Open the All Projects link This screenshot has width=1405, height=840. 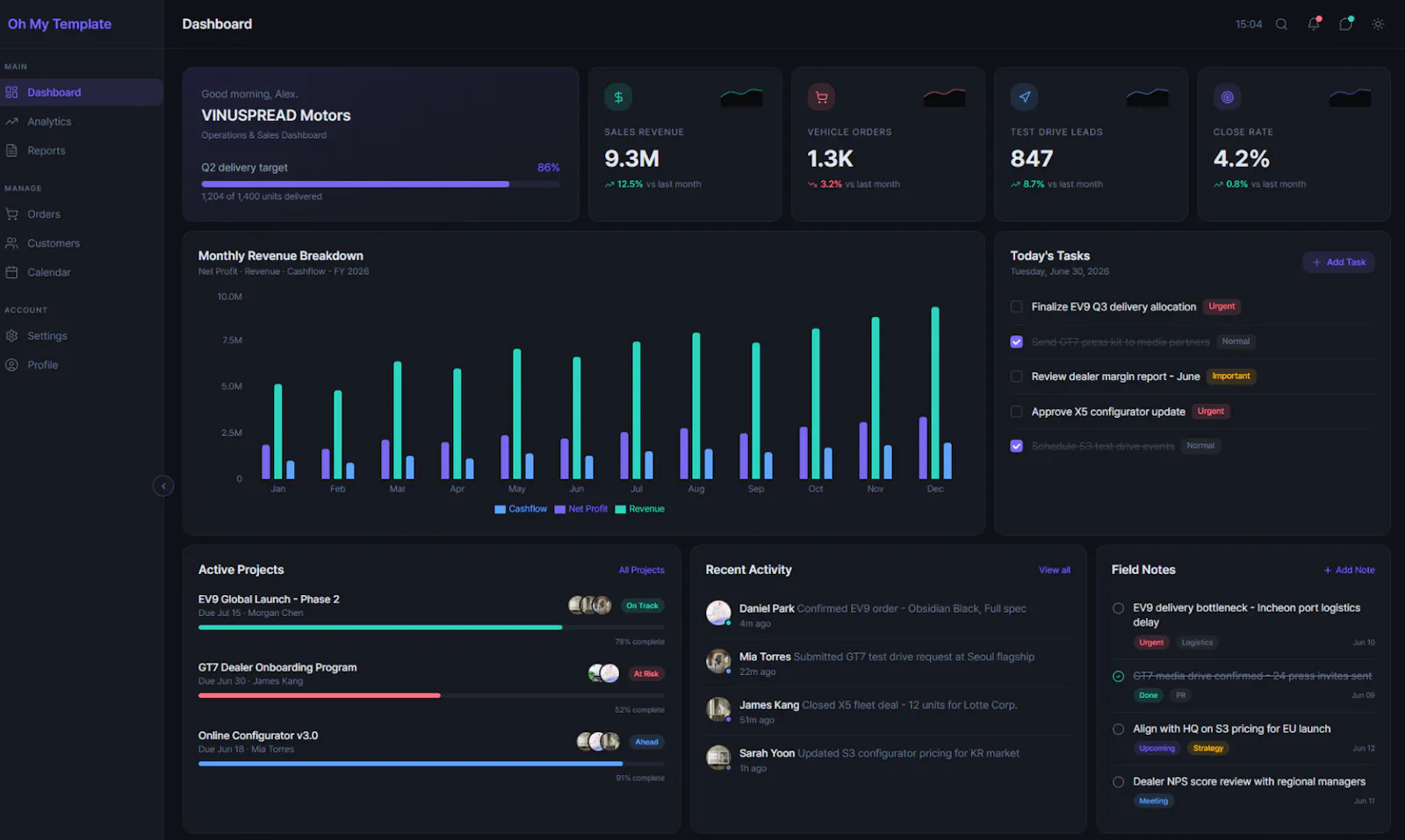point(641,571)
